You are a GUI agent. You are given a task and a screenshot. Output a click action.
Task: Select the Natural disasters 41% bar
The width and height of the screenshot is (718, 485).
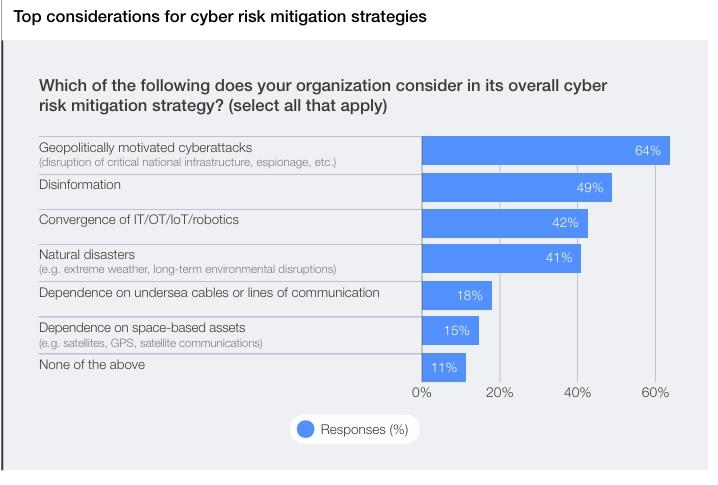[x=501, y=258]
